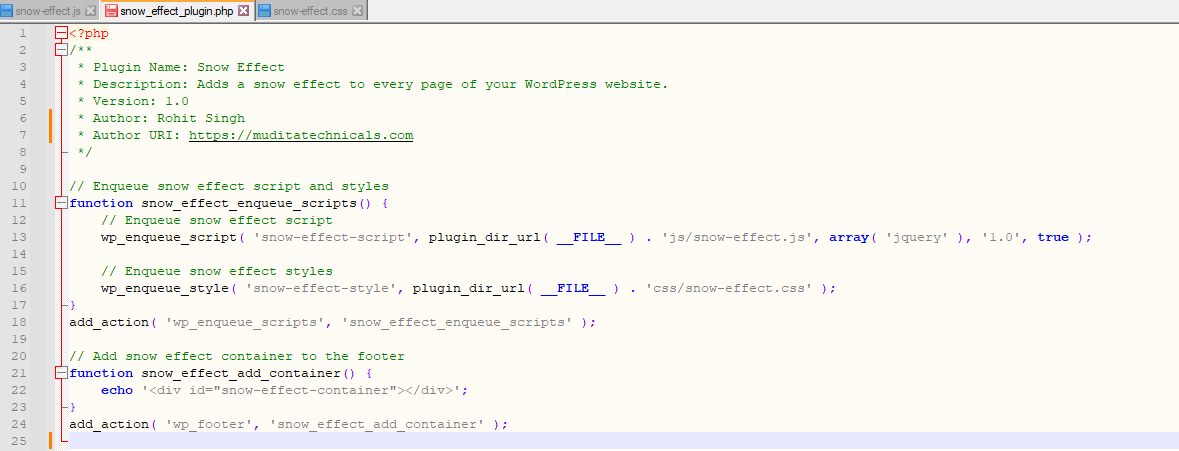Open the snow-effect.css tab
The width and height of the screenshot is (1179, 451).
click(309, 11)
